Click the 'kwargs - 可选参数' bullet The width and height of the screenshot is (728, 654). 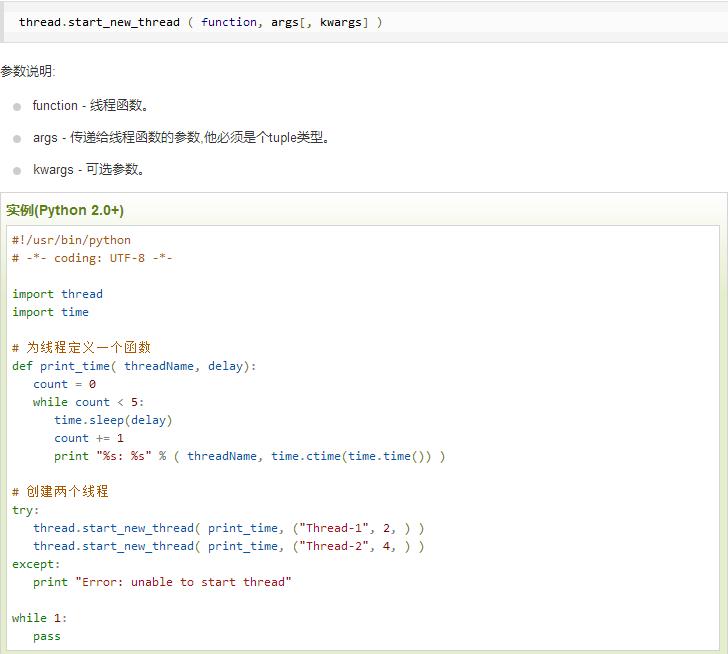click(x=89, y=169)
